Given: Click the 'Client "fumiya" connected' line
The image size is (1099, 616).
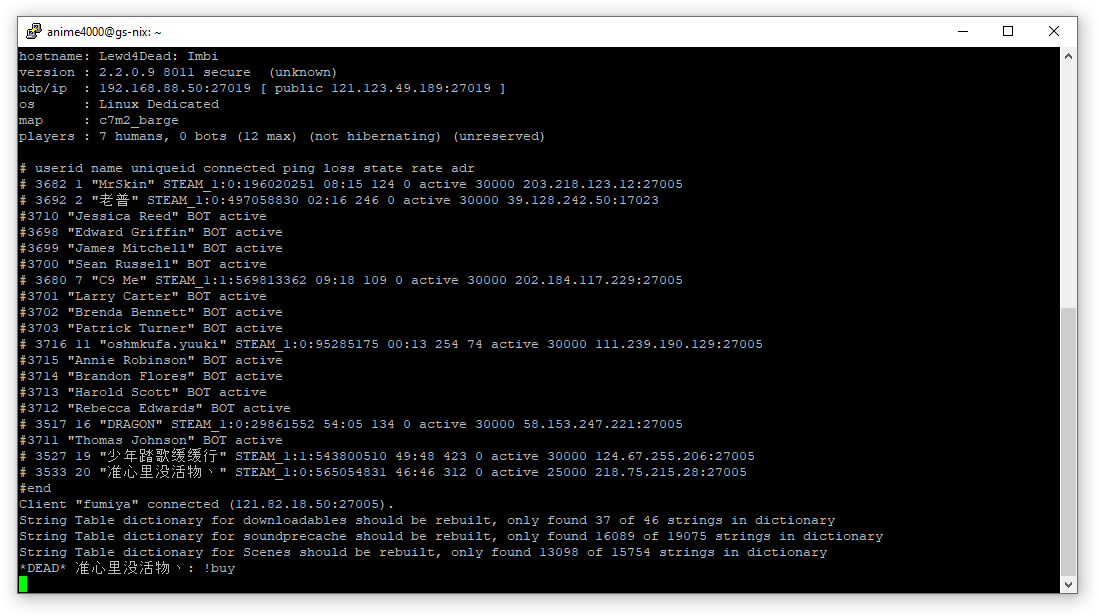Looking at the screenshot, I should pyautogui.click(x=207, y=505).
